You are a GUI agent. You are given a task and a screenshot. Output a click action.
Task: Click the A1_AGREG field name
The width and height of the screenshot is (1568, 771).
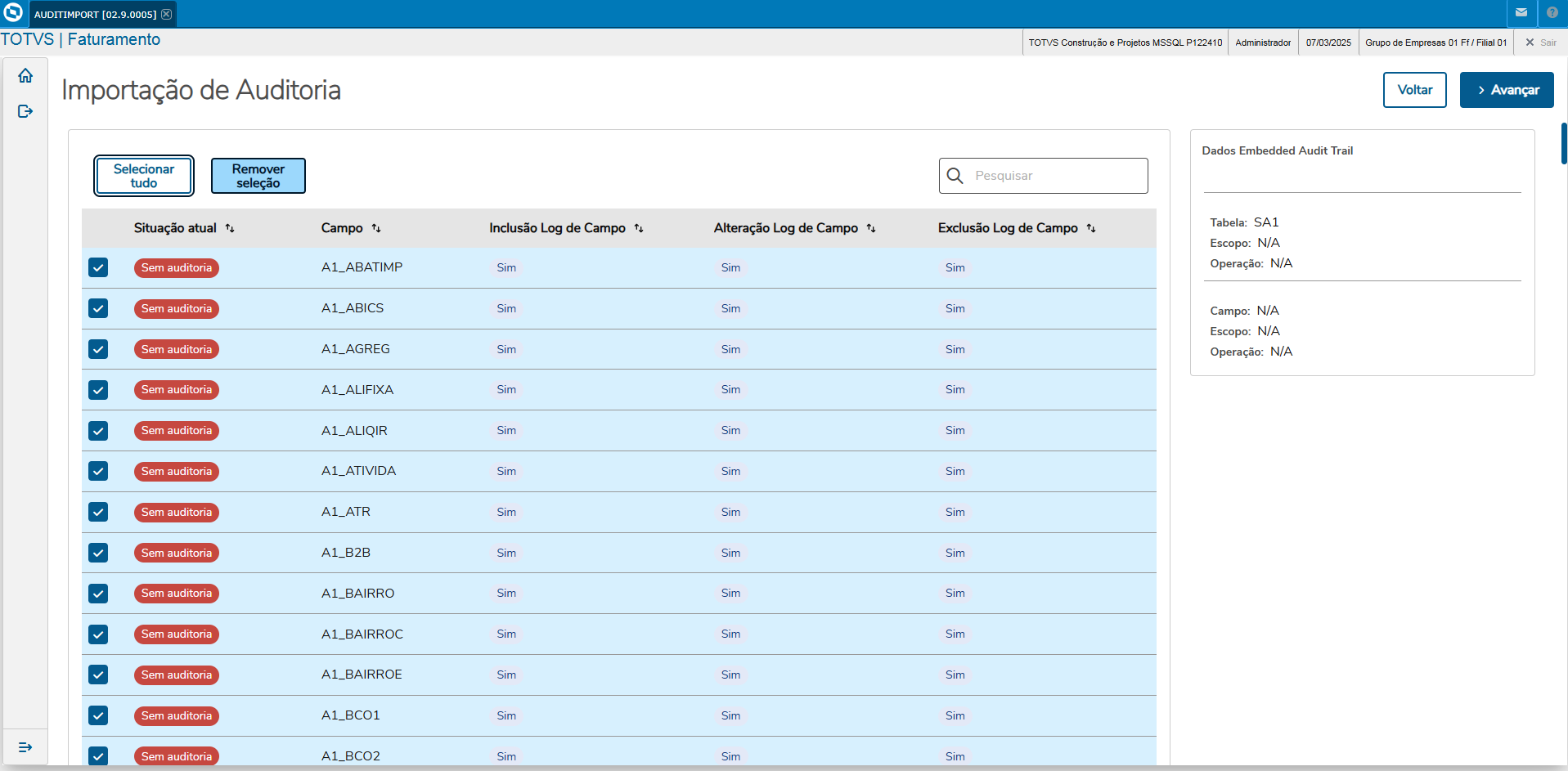pos(356,349)
